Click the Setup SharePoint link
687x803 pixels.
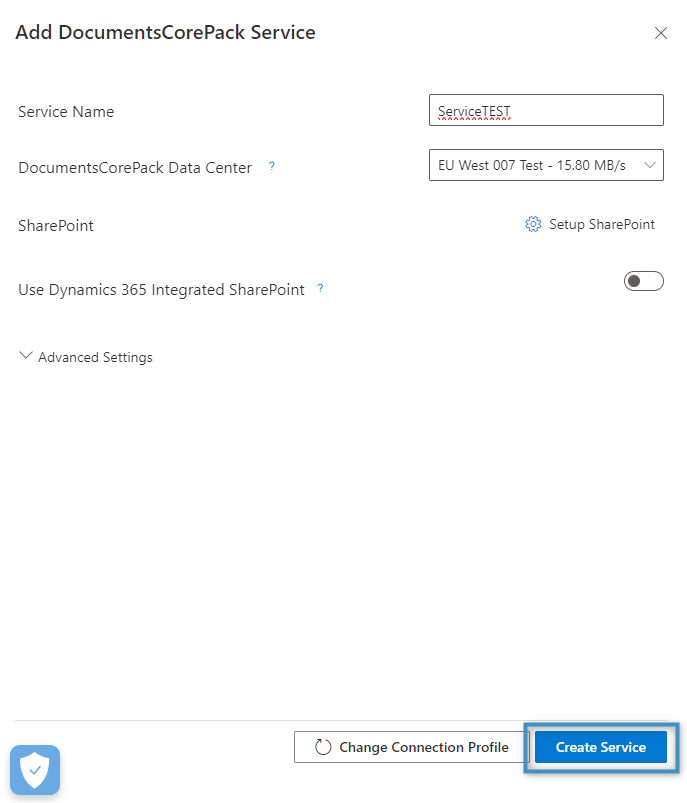[590, 224]
